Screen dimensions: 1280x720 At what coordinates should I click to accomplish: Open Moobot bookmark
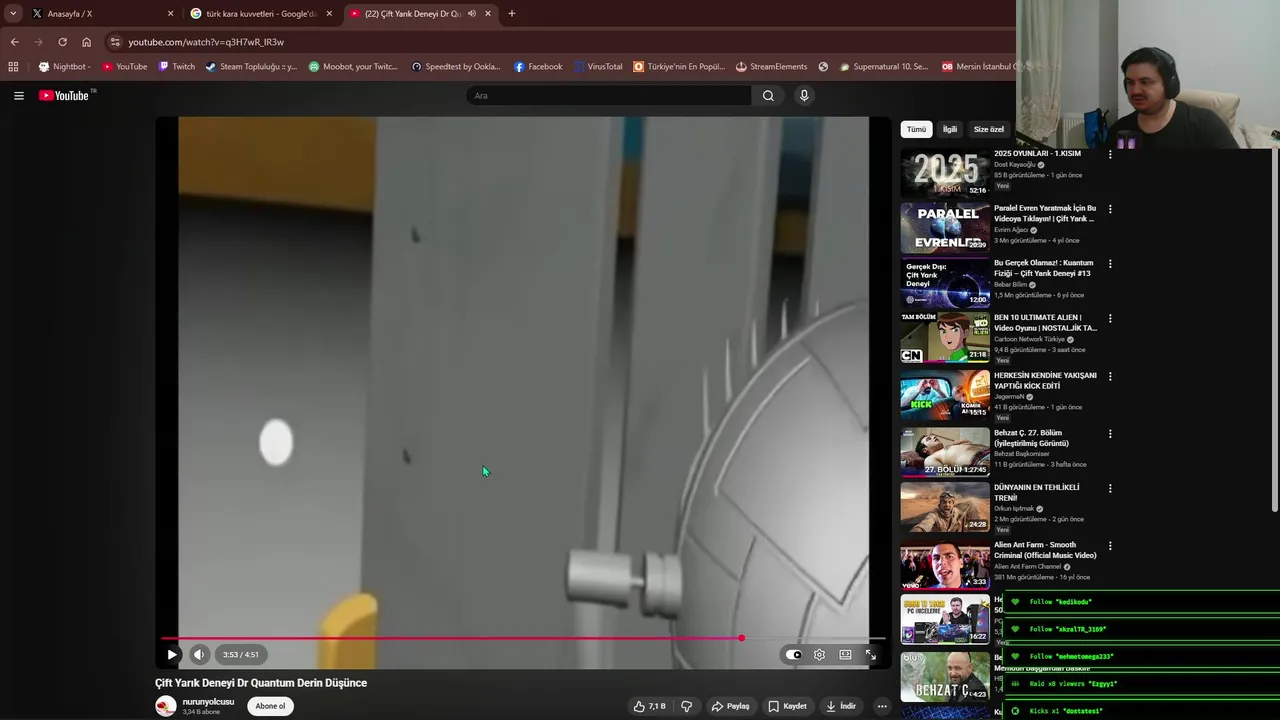pyautogui.click(x=353, y=67)
